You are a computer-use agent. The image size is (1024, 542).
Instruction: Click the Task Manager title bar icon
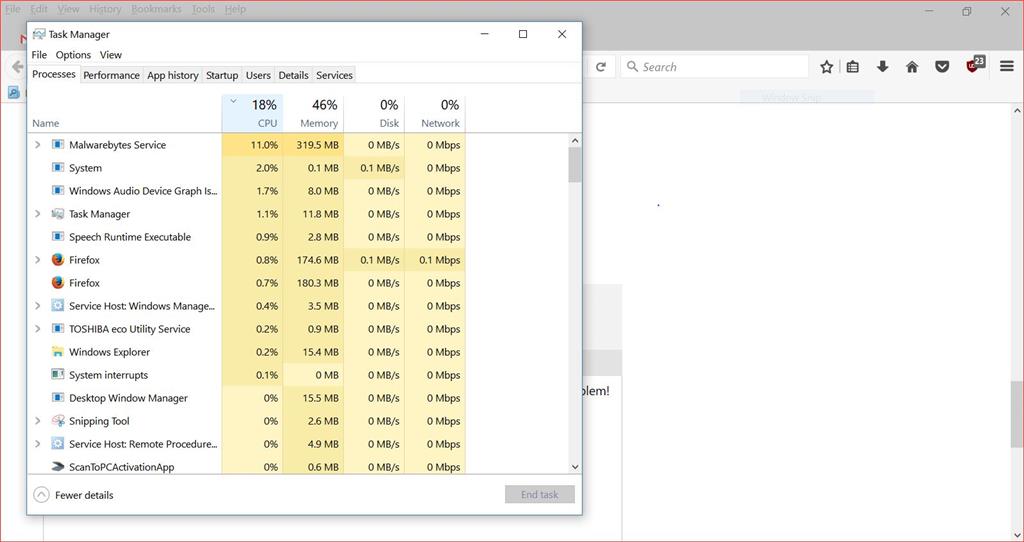(x=39, y=34)
